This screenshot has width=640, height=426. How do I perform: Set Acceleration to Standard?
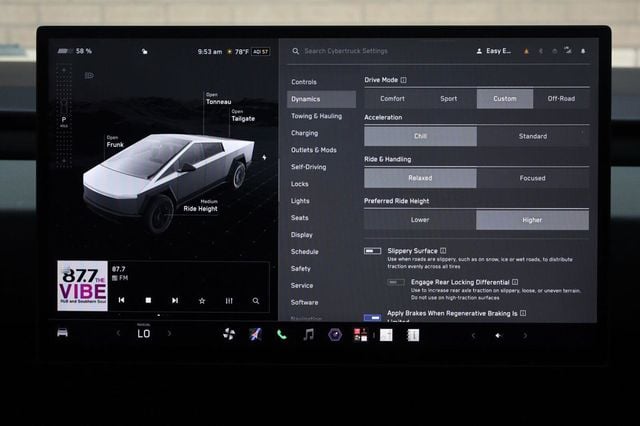[533, 136]
